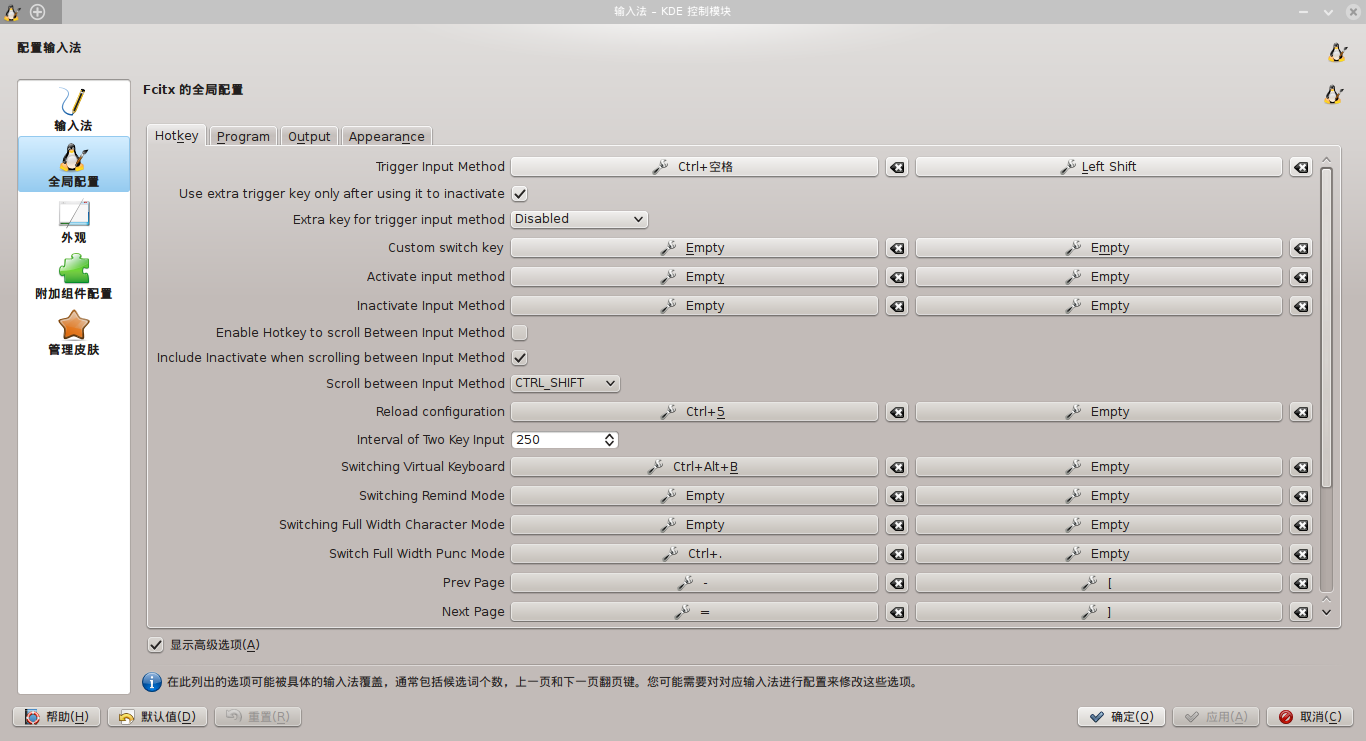Edit the Next Page ']' shortcut button

[1098, 612]
